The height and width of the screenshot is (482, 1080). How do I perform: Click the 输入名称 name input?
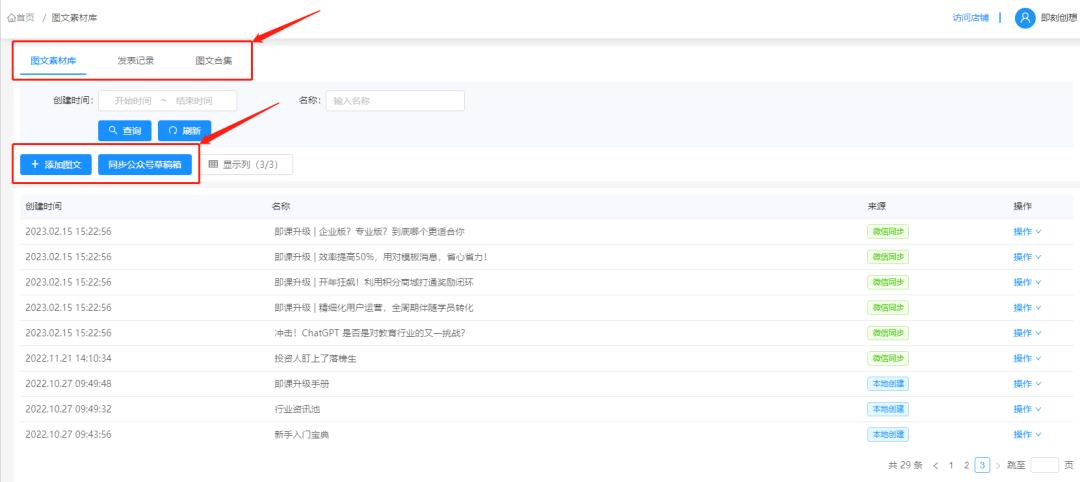tap(395, 101)
